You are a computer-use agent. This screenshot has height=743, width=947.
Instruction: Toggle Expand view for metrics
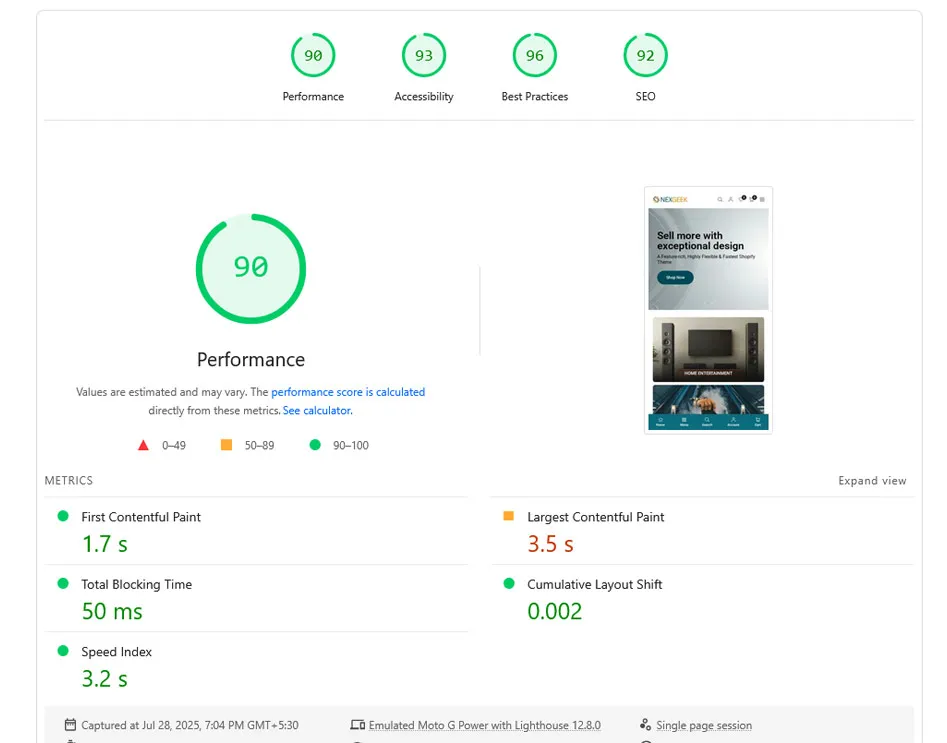tap(872, 481)
